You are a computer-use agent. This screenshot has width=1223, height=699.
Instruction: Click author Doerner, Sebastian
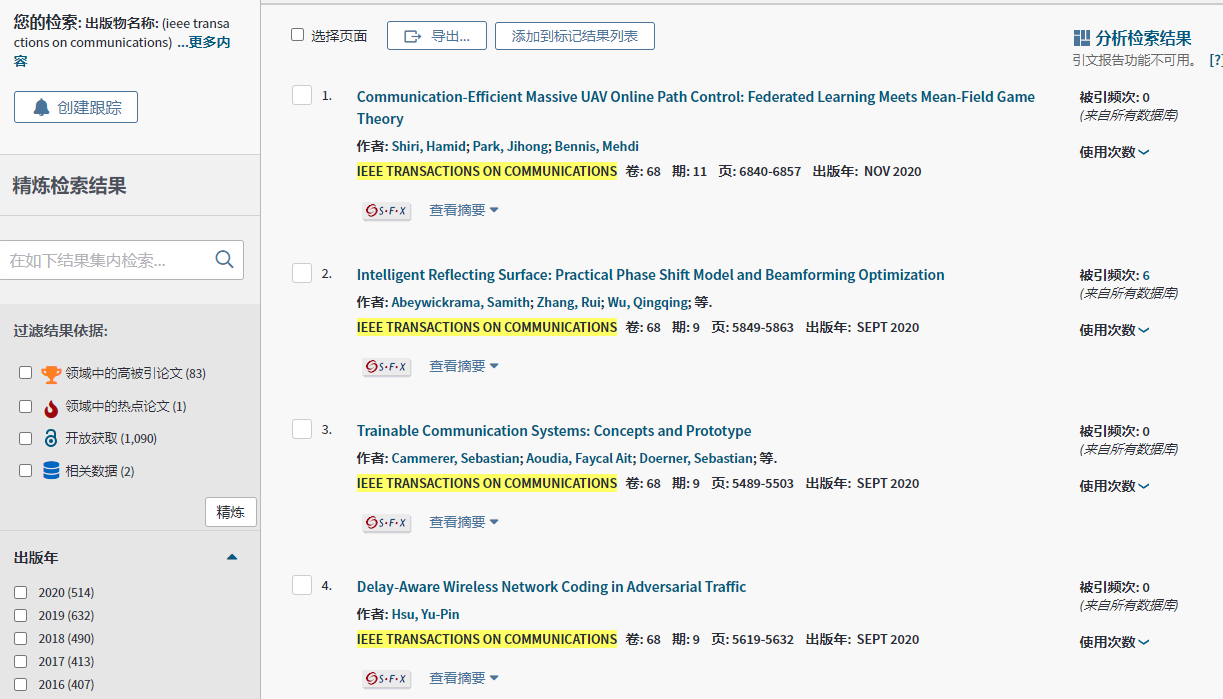coord(694,458)
